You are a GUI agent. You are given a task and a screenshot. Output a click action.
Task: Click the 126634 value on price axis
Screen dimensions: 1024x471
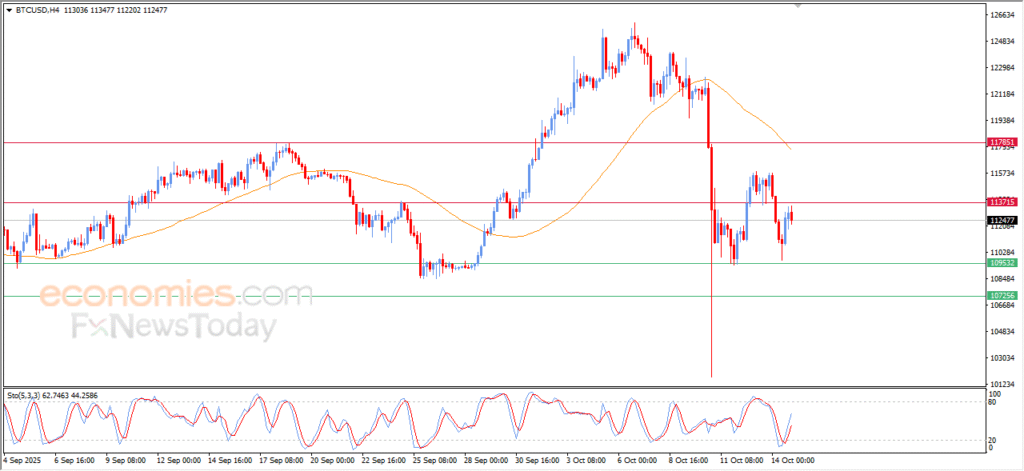pyautogui.click(x=1003, y=15)
